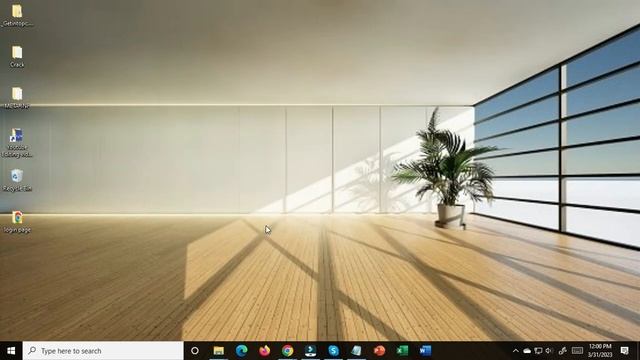This screenshot has width=640, height=360.
Task: Select the Recycle Bin desktop icon
Action: 17,180
